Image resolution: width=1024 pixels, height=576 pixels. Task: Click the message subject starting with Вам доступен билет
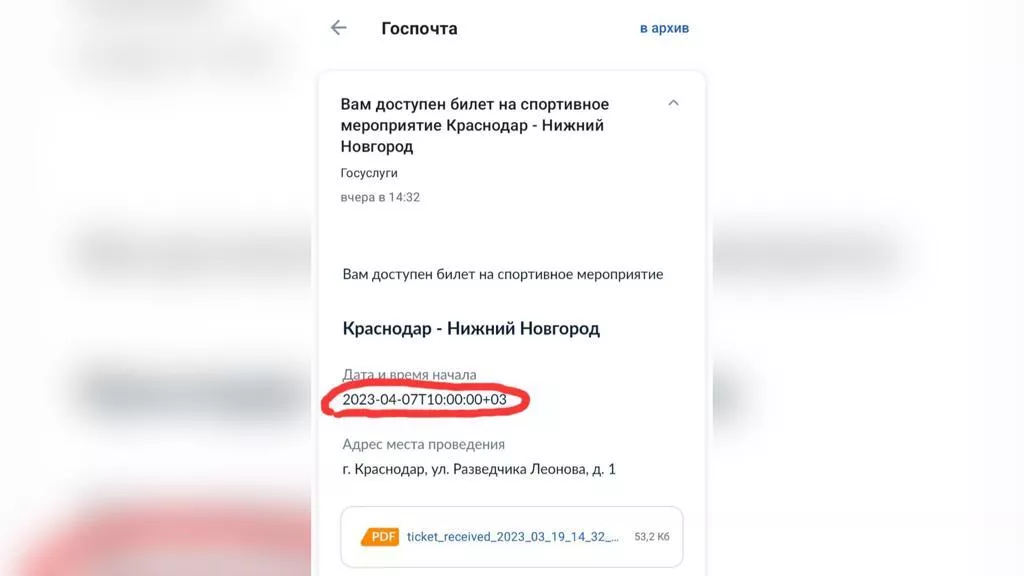tap(475, 125)
